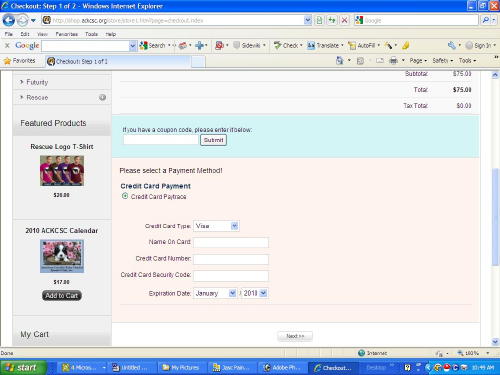Click the 2010 ACKCSC Calendar title link
Screen dimensions: 500x375
[62, 231]
